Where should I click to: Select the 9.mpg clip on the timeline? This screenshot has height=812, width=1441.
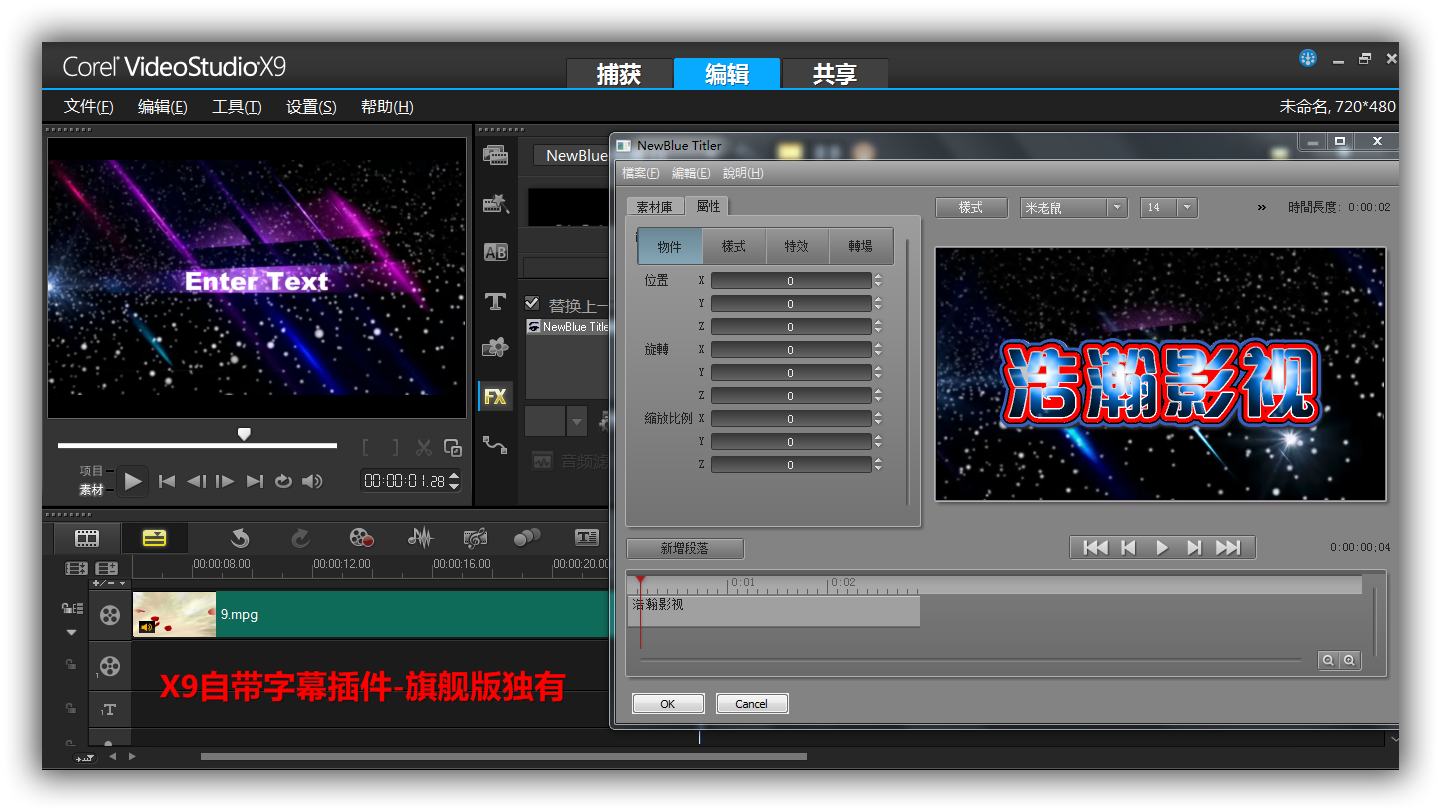(400, 614)
